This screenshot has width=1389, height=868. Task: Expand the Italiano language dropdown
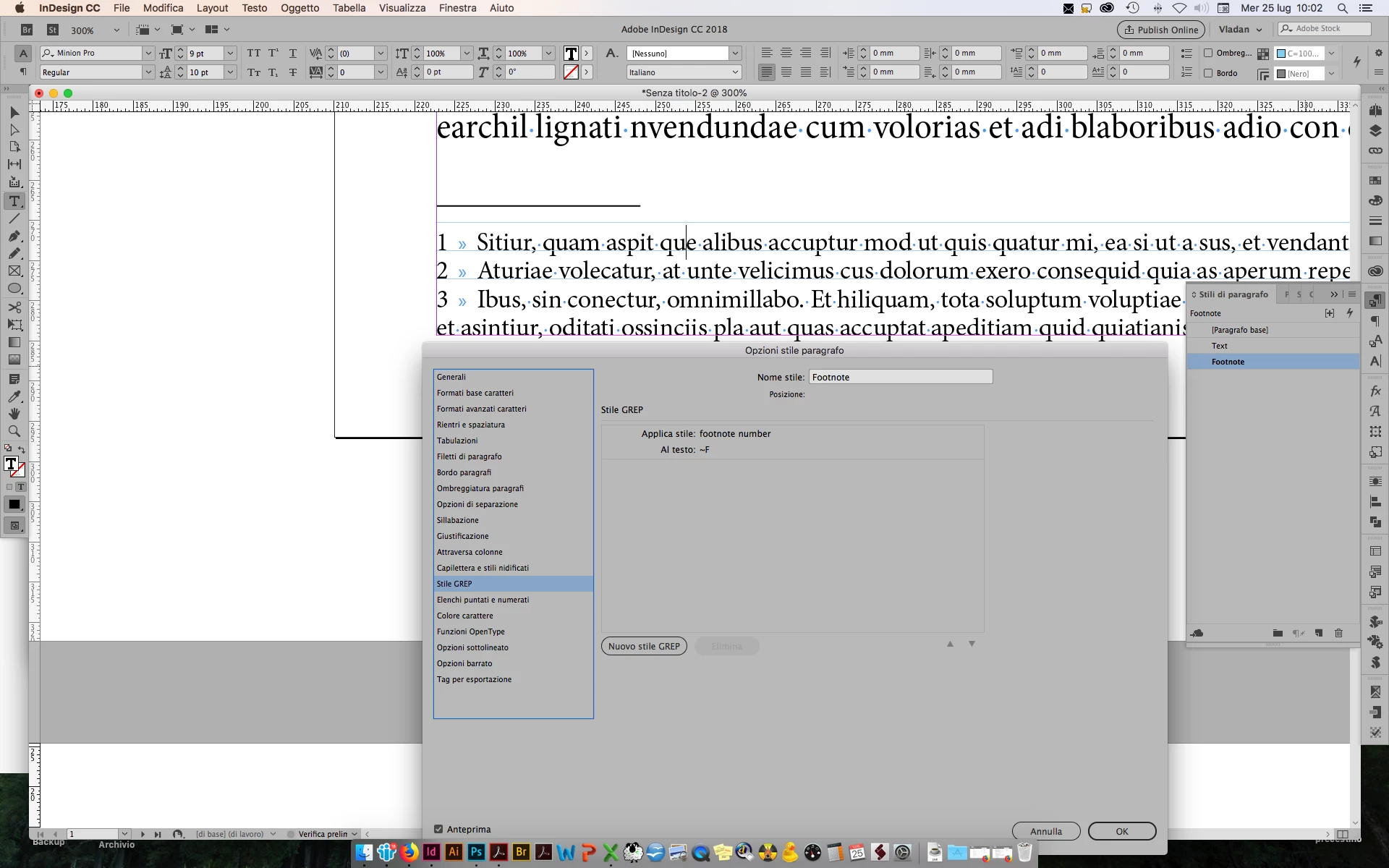[x=735, y=72]
